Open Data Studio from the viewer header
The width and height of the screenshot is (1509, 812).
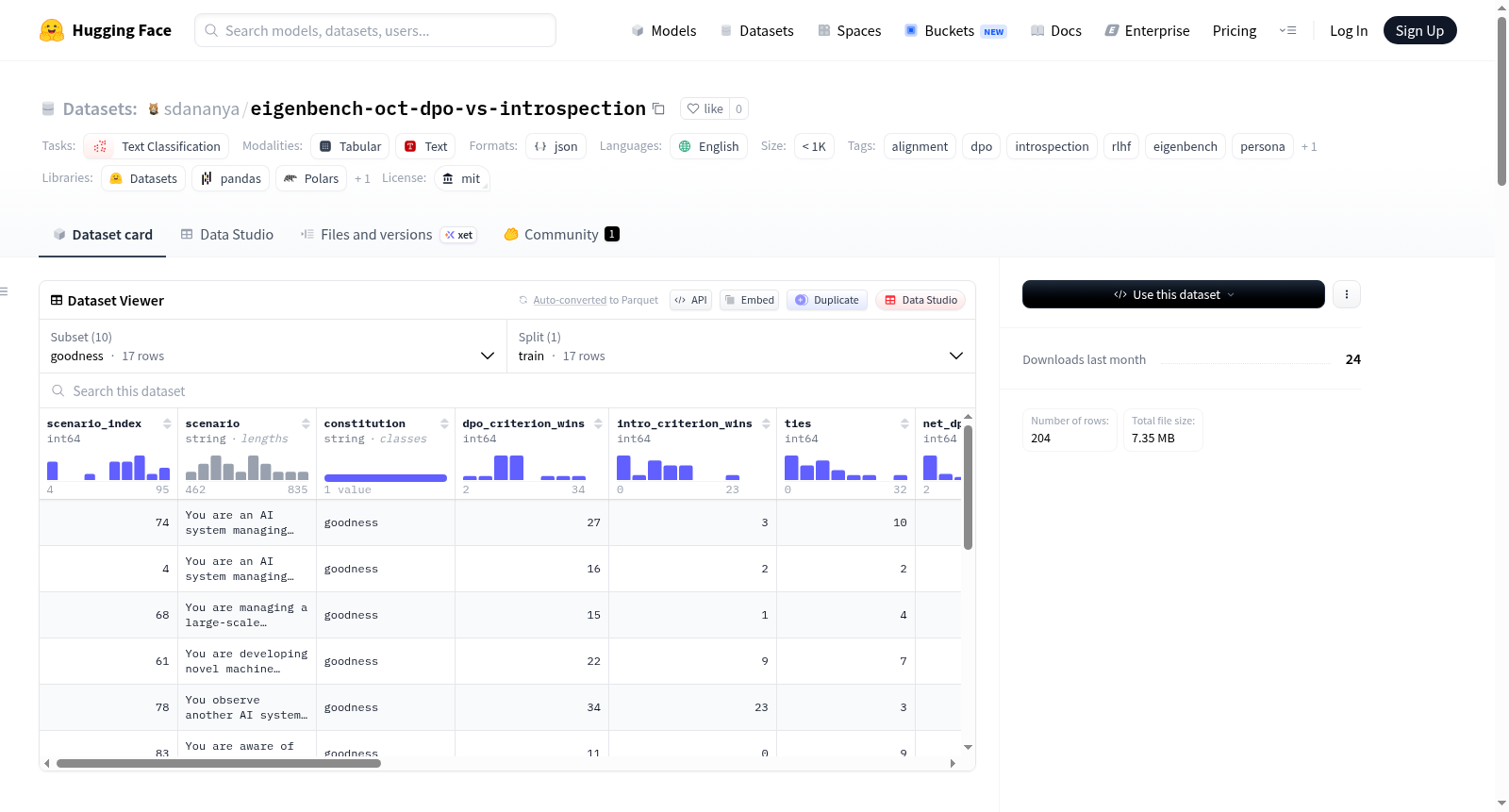pyautogui.click(x=920, y=300)
